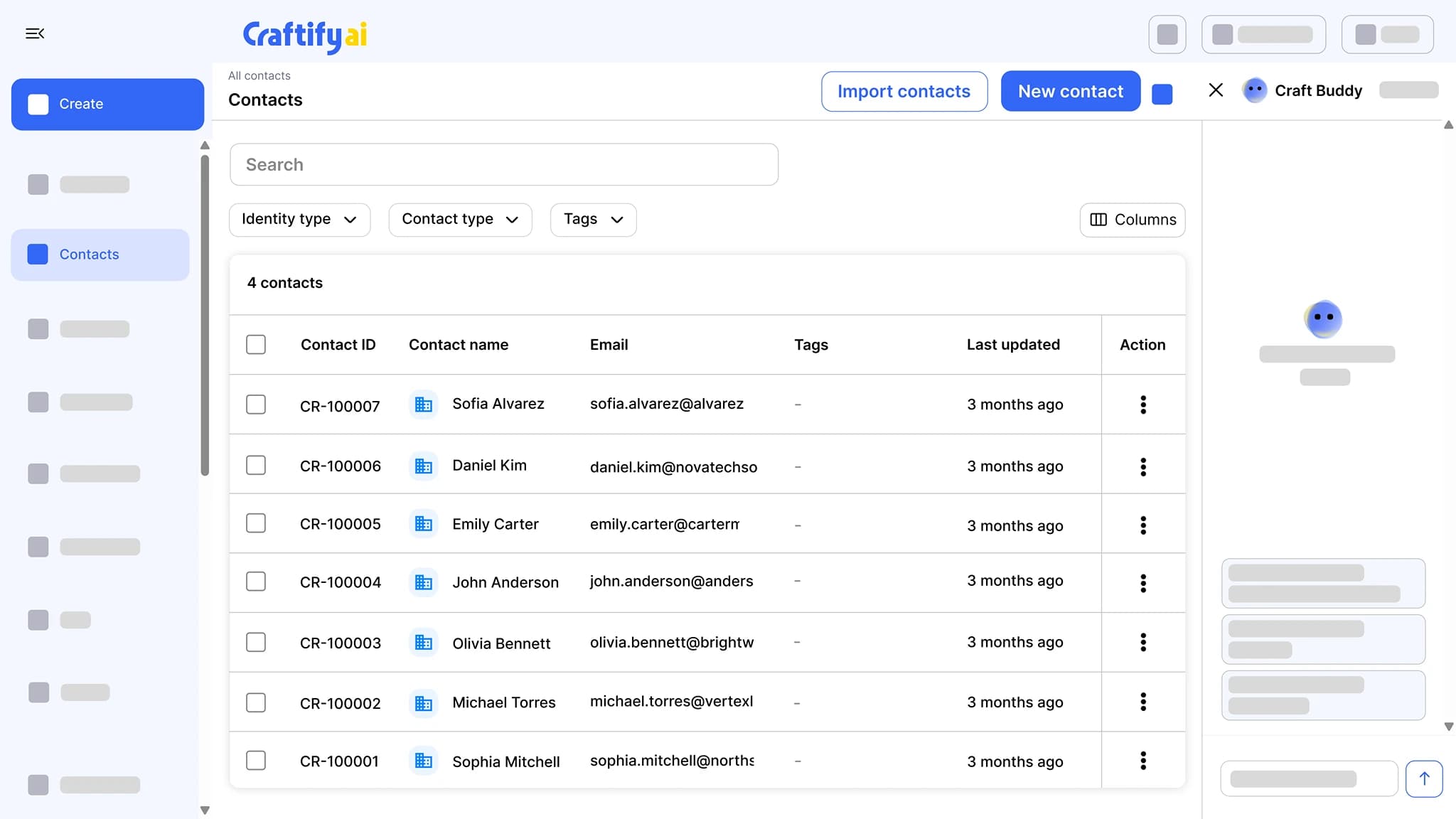
Task: Click the Craft Buddy panel scroll-down arrow
Action: click(x=1448, y=727)
